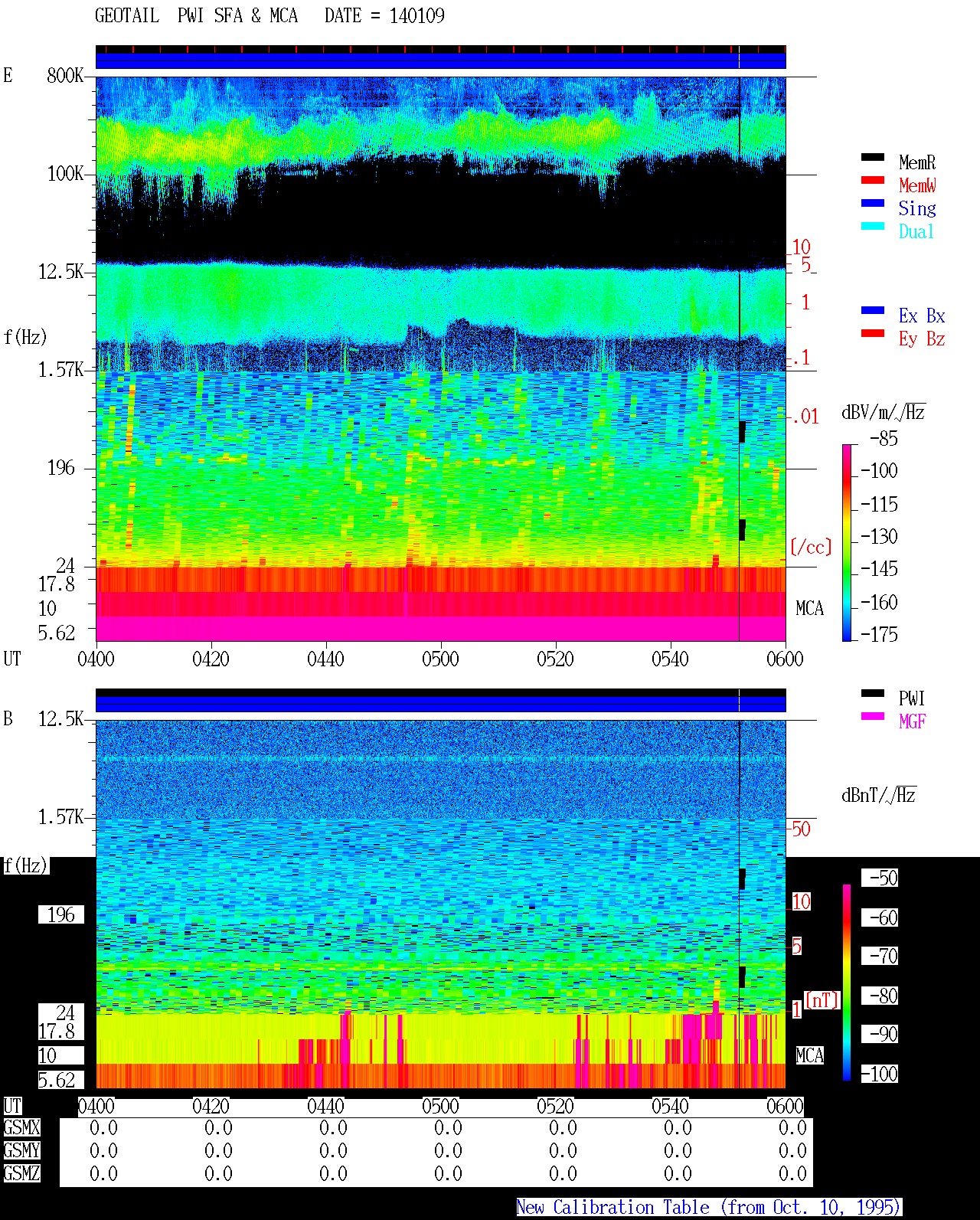Screen dimensions: 980x1220
Task: Click the Sing legend label
Action: coord(917,208)
